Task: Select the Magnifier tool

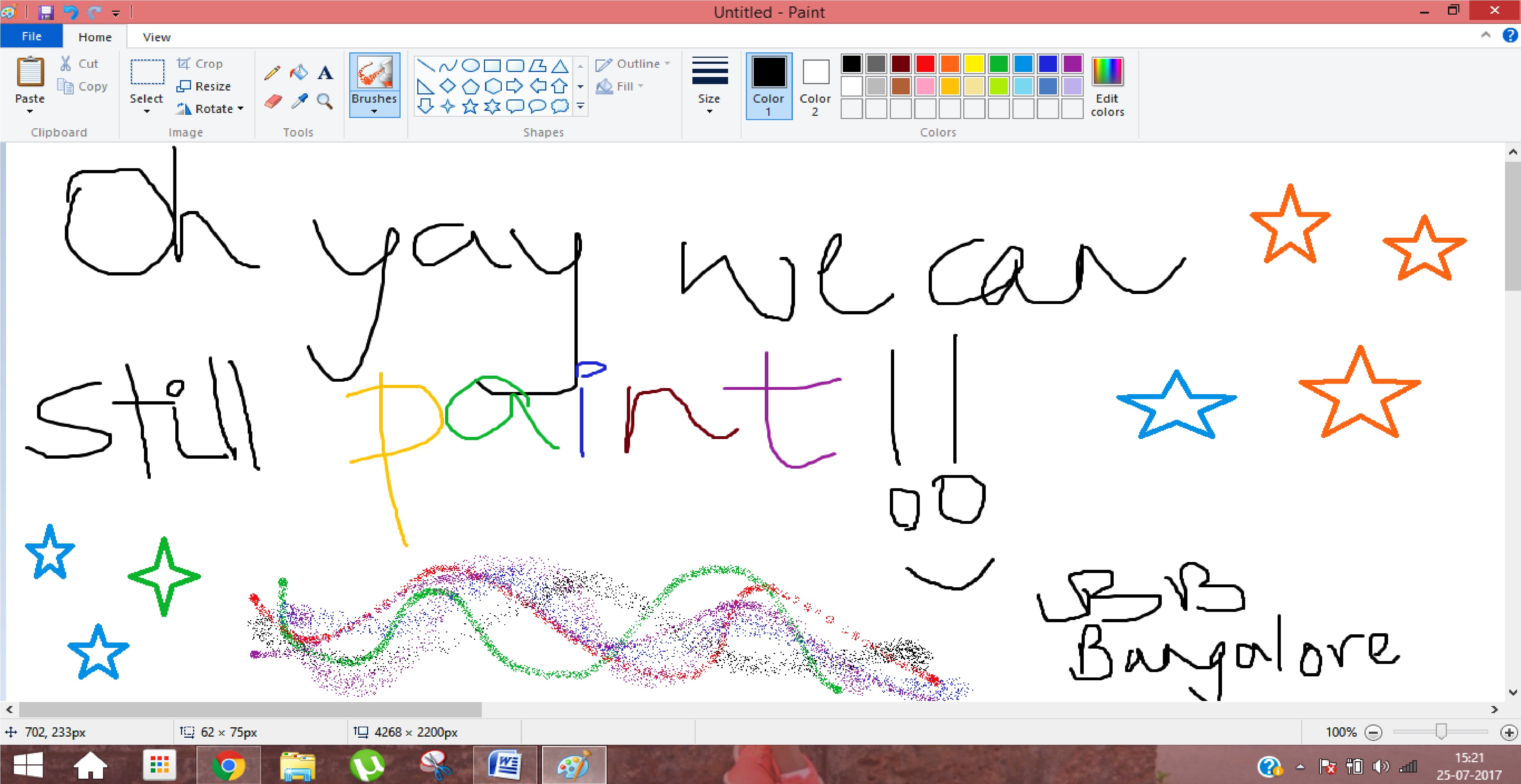Action: tap(325, 102)
